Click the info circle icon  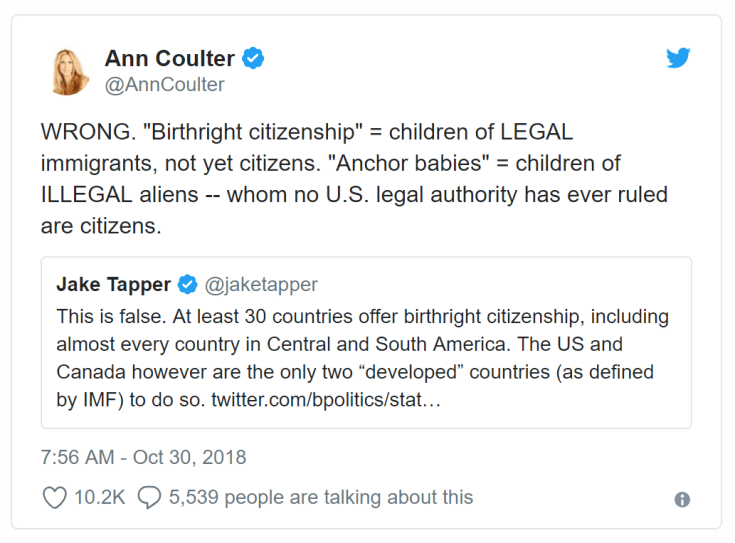point(682,499)
